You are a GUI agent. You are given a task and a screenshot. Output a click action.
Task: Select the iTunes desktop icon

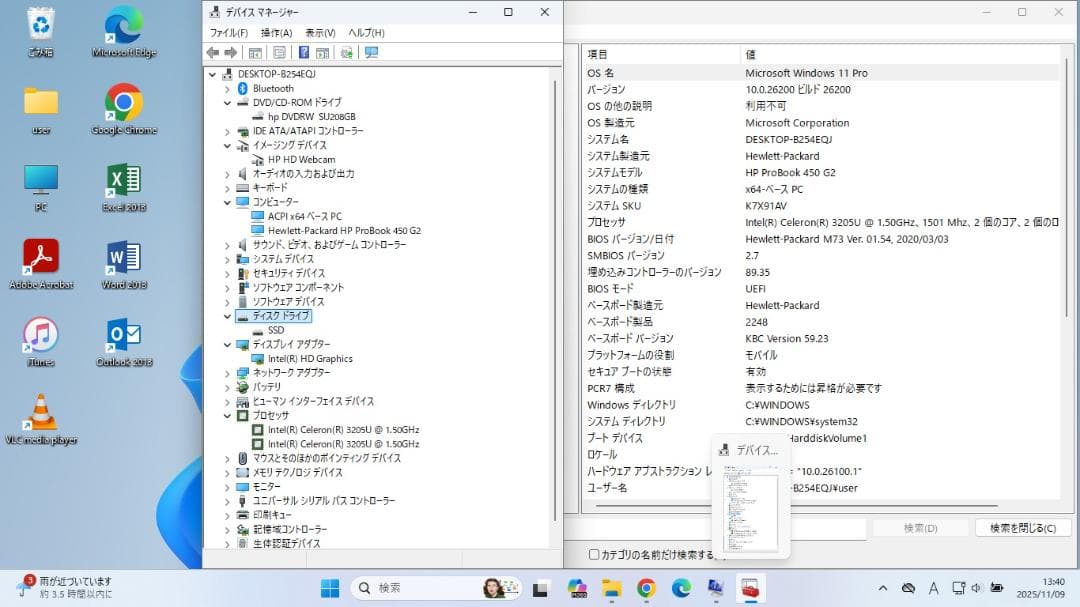(41, 342)
